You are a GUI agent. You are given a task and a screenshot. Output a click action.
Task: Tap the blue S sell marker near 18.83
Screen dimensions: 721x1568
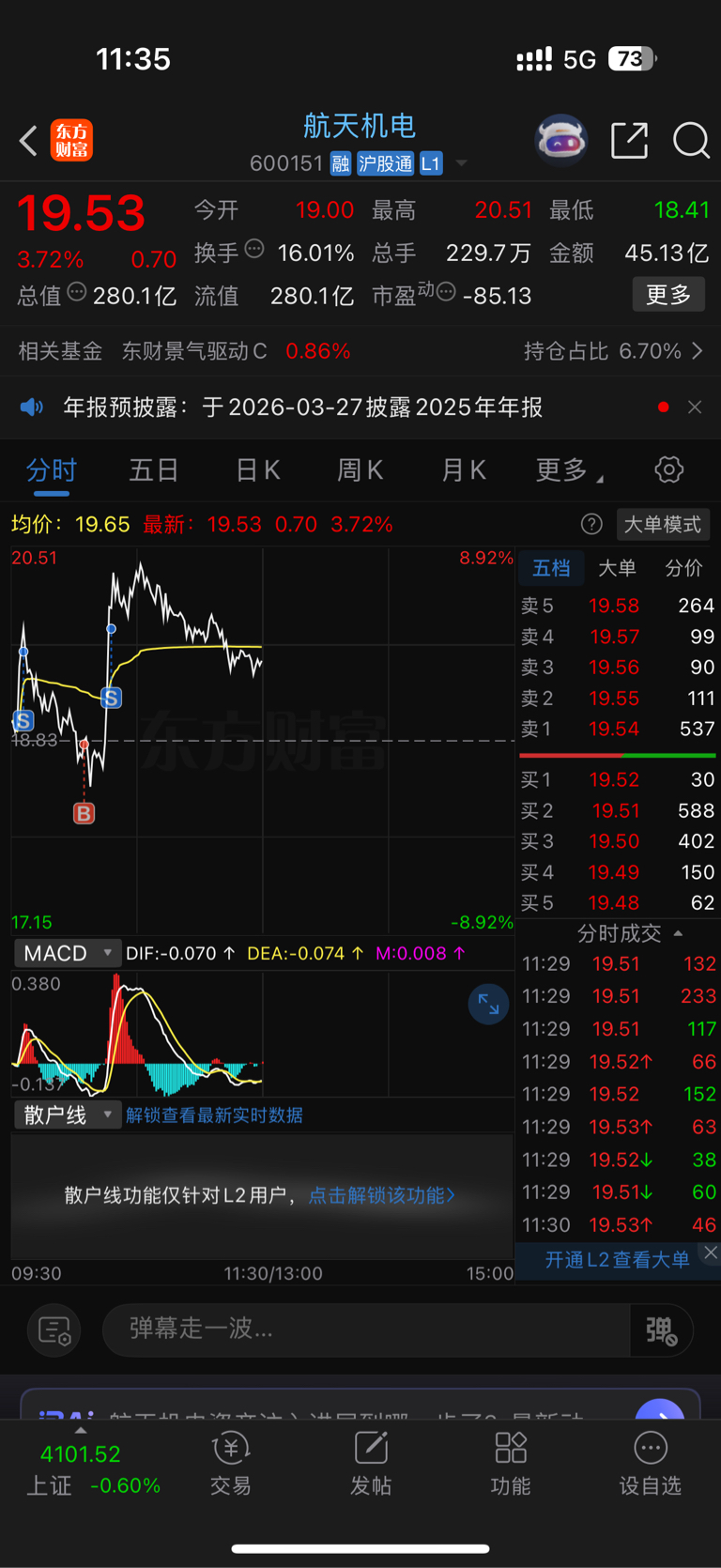click(23, 721)
